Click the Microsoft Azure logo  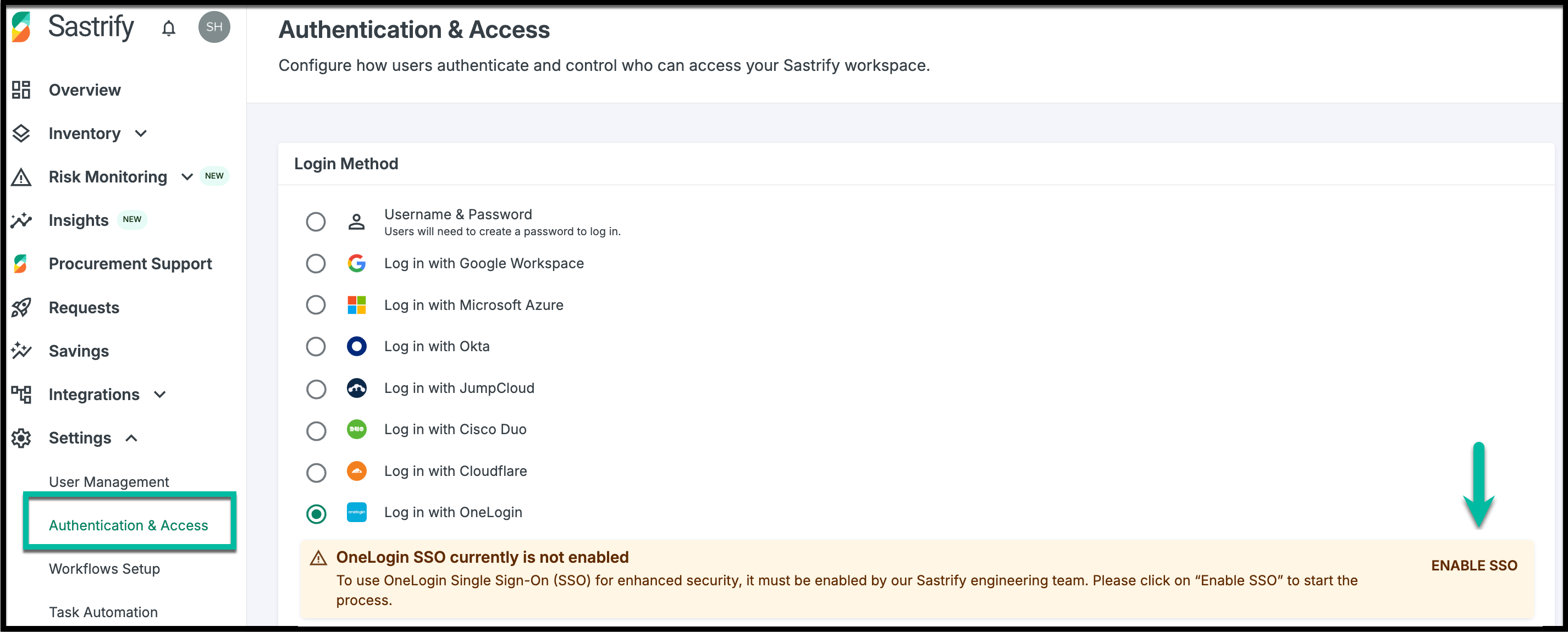tap(357, 305)
